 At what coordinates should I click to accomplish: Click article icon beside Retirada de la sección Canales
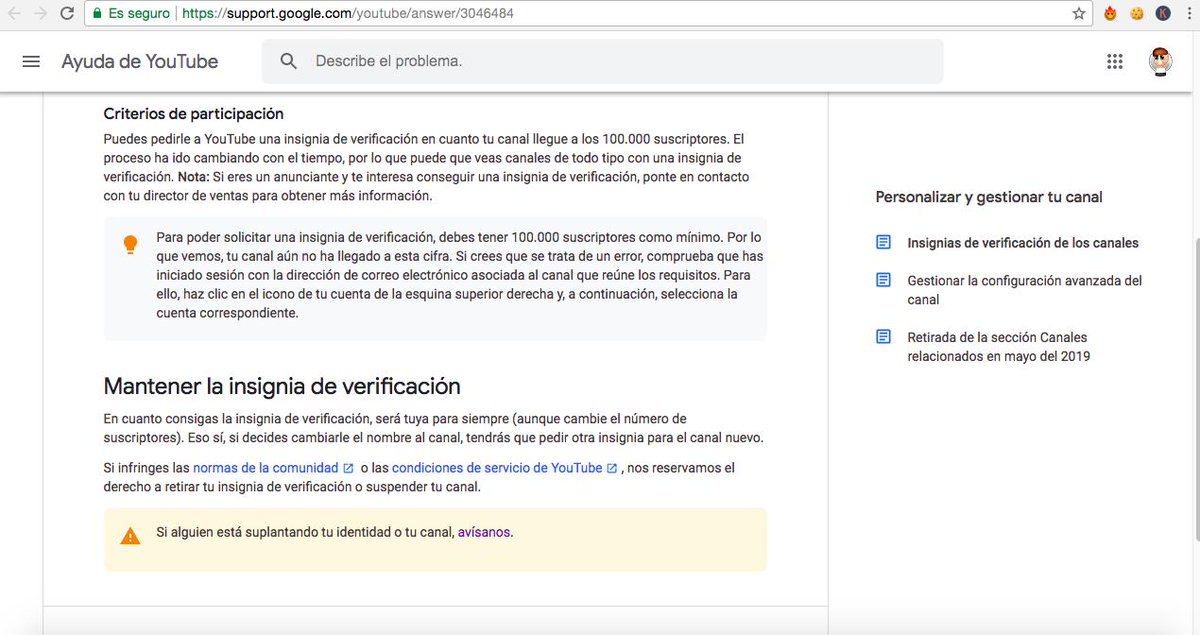pyautogui.click(x=883, y=337)
